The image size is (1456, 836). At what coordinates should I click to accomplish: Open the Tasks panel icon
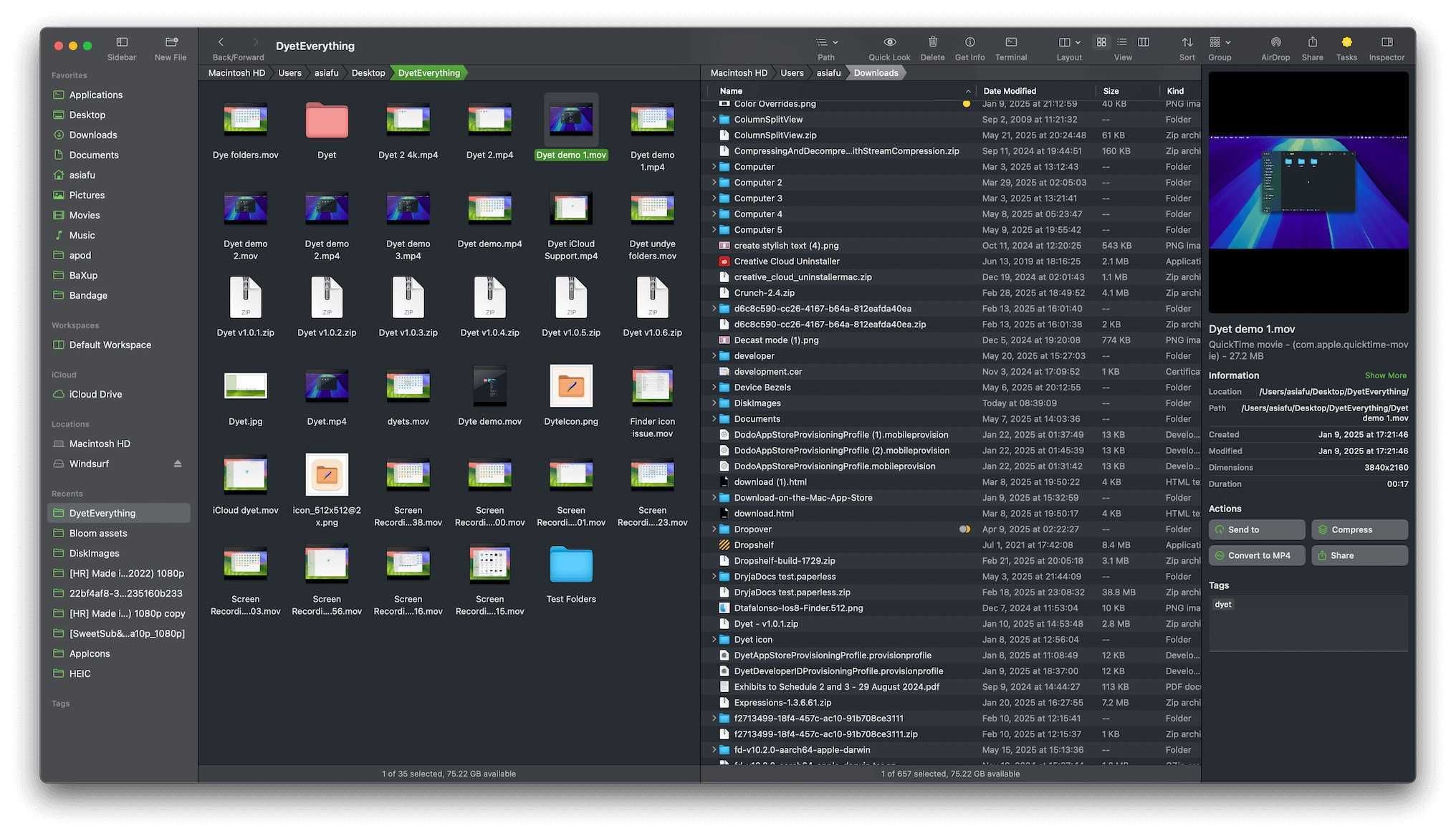pyautogui.click(x=1346, y=42)
